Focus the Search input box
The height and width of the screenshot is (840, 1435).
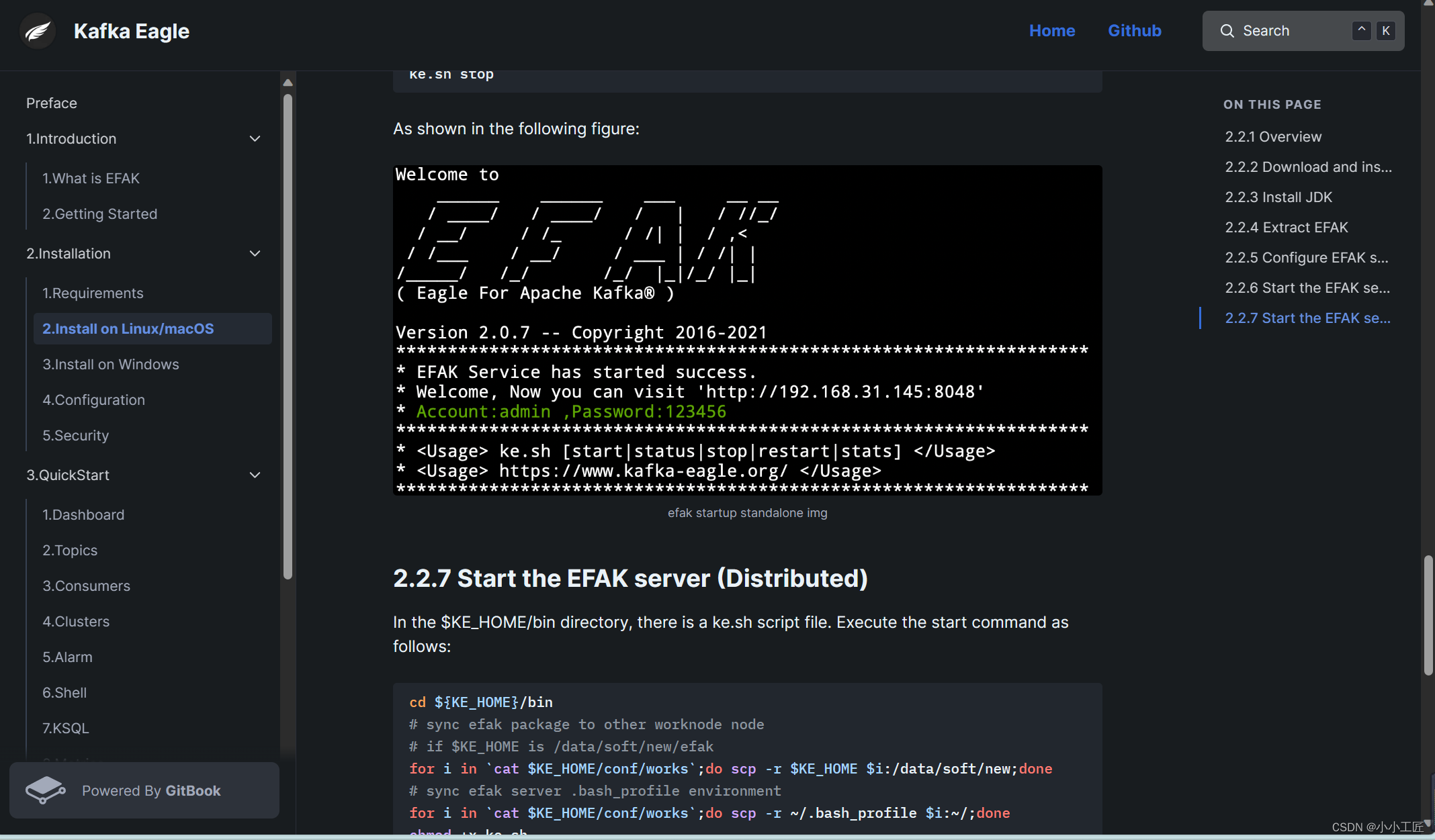(1303, 31)
